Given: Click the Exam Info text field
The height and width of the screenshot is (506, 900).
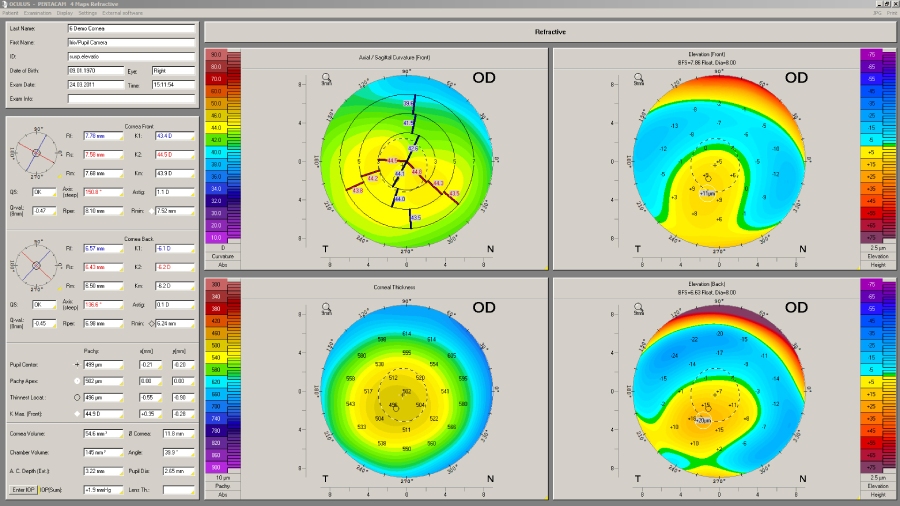Looking at the screenshot, I should coord(131,99).
